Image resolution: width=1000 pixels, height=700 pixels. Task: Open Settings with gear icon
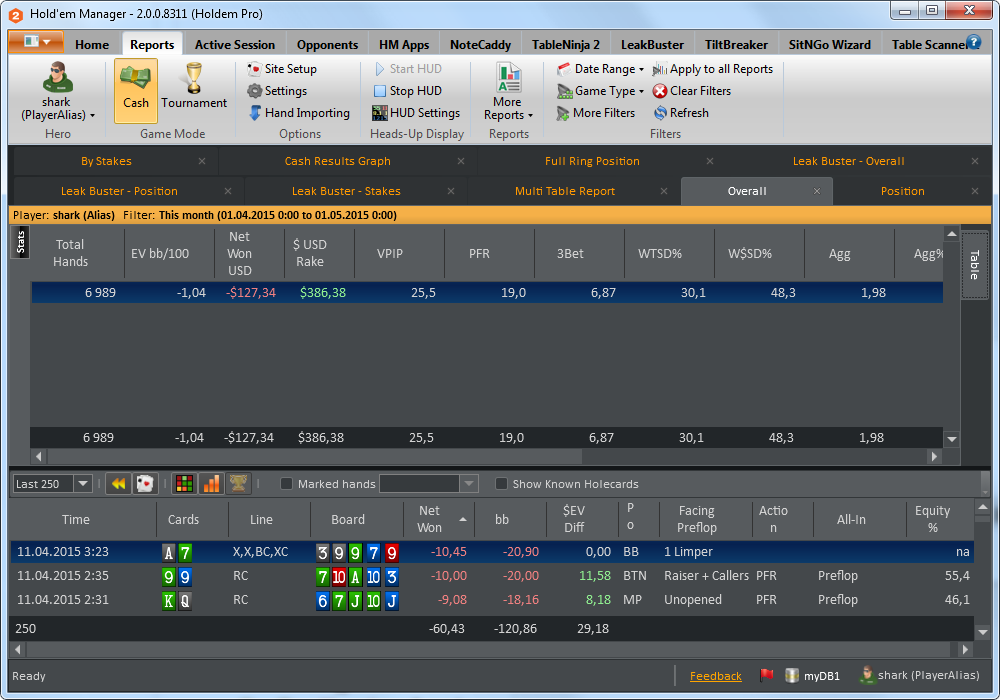(277, 91)
